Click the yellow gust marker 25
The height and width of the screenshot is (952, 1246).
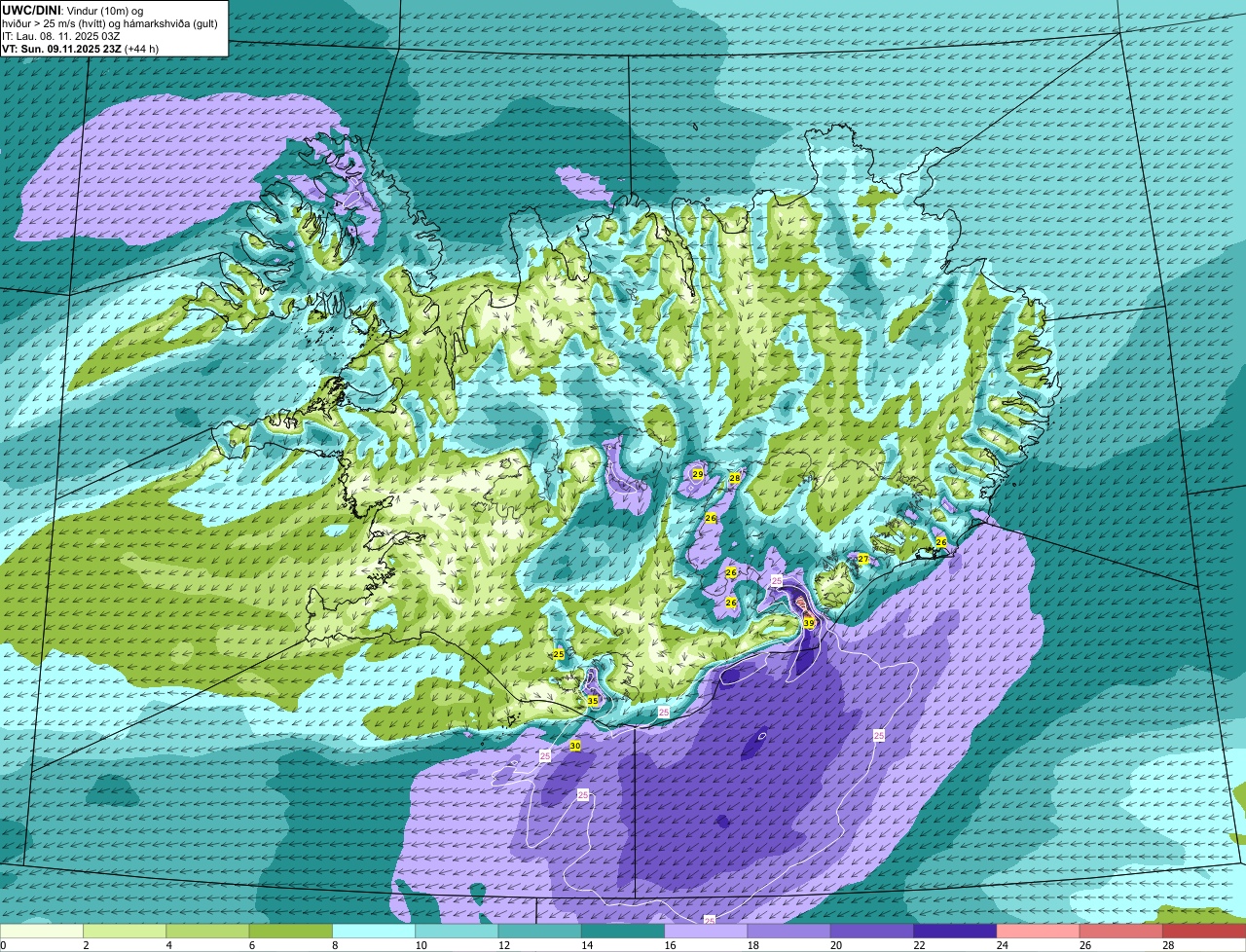tap(559, 653)
